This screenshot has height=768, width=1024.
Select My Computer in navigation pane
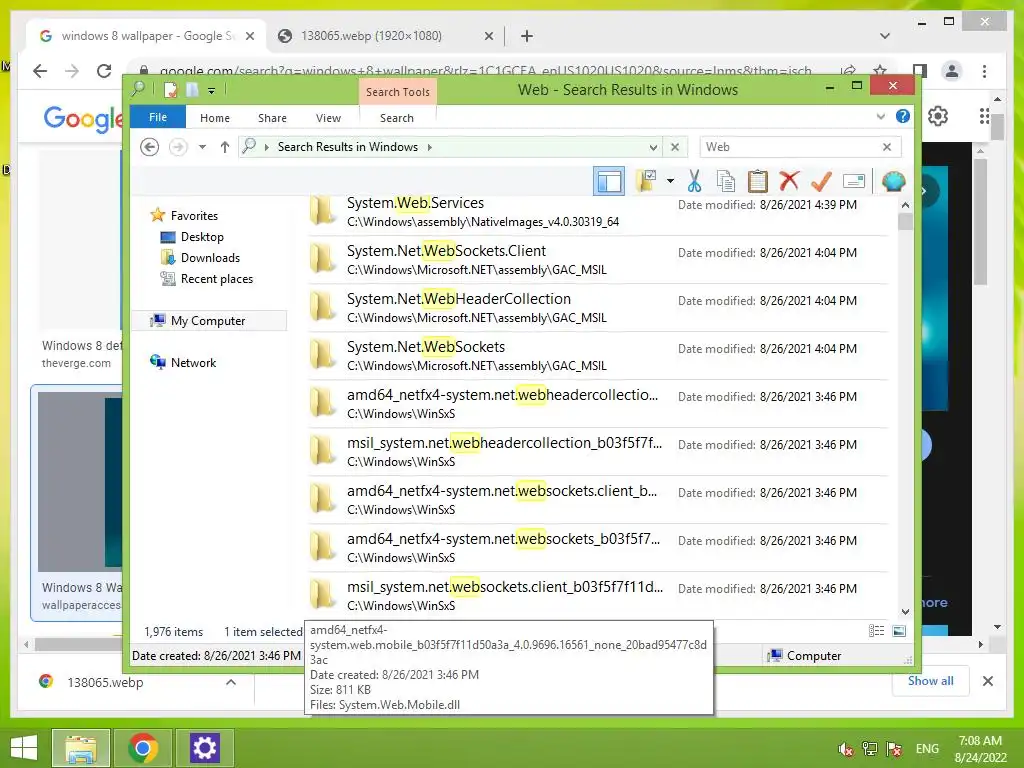(x=209, y=320)
